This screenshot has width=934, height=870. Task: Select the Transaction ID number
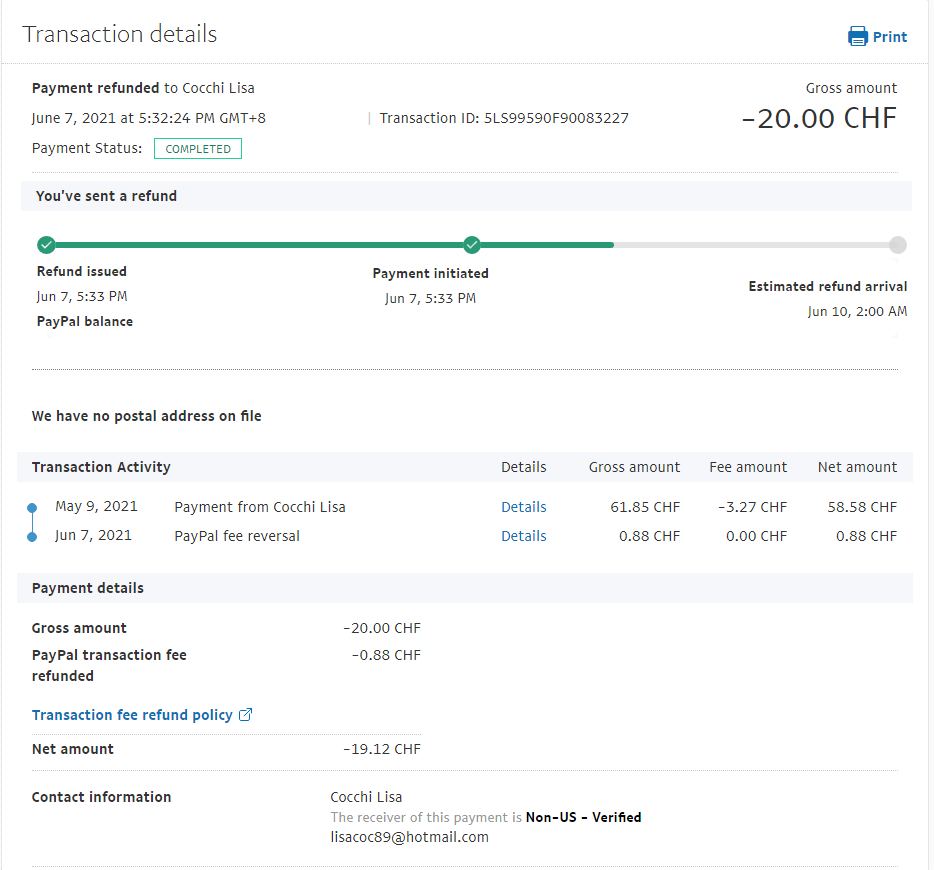click(556, 118)
